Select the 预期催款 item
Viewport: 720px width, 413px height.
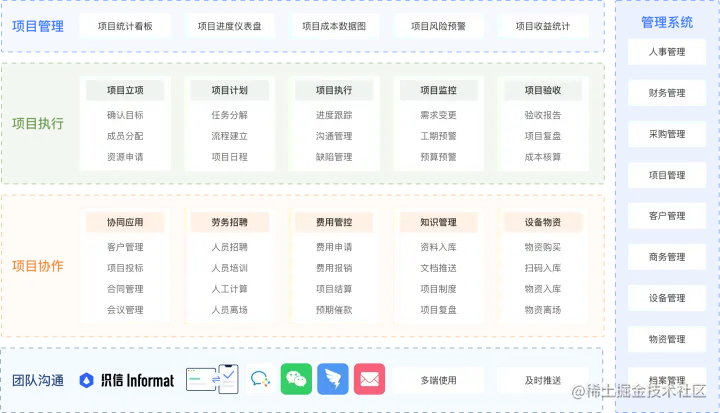(334, 310)
